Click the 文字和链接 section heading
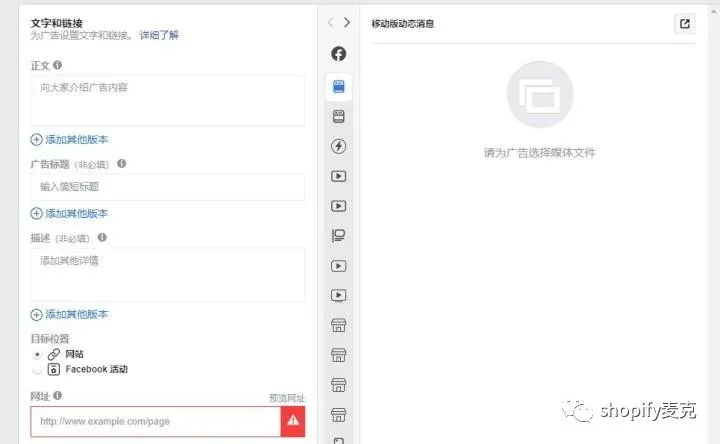The image size is (720, 444). pyautogui.click(x=56, y=23)
